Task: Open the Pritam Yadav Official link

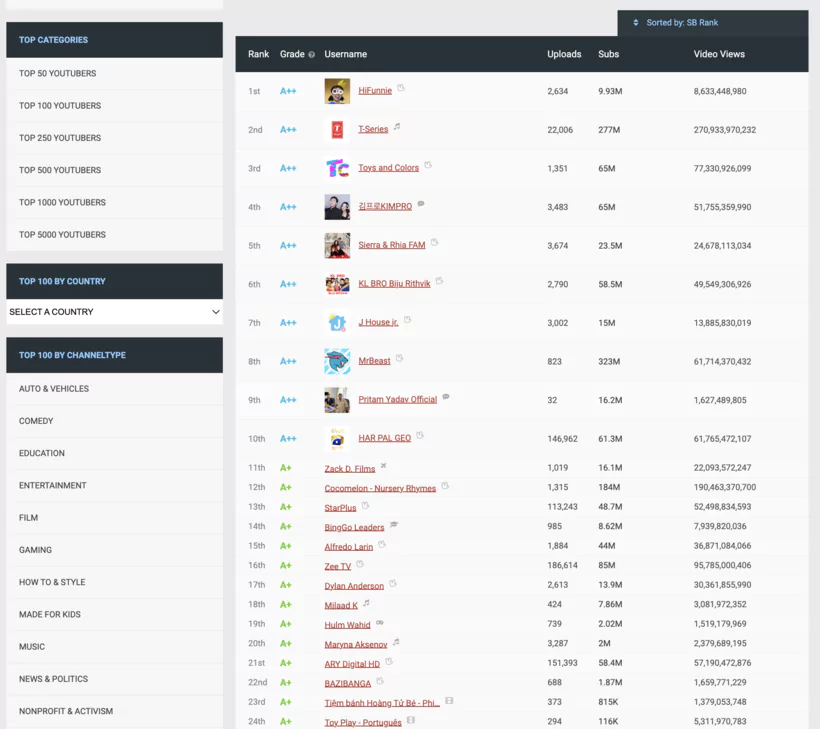Action: click(x=397, y=400)
